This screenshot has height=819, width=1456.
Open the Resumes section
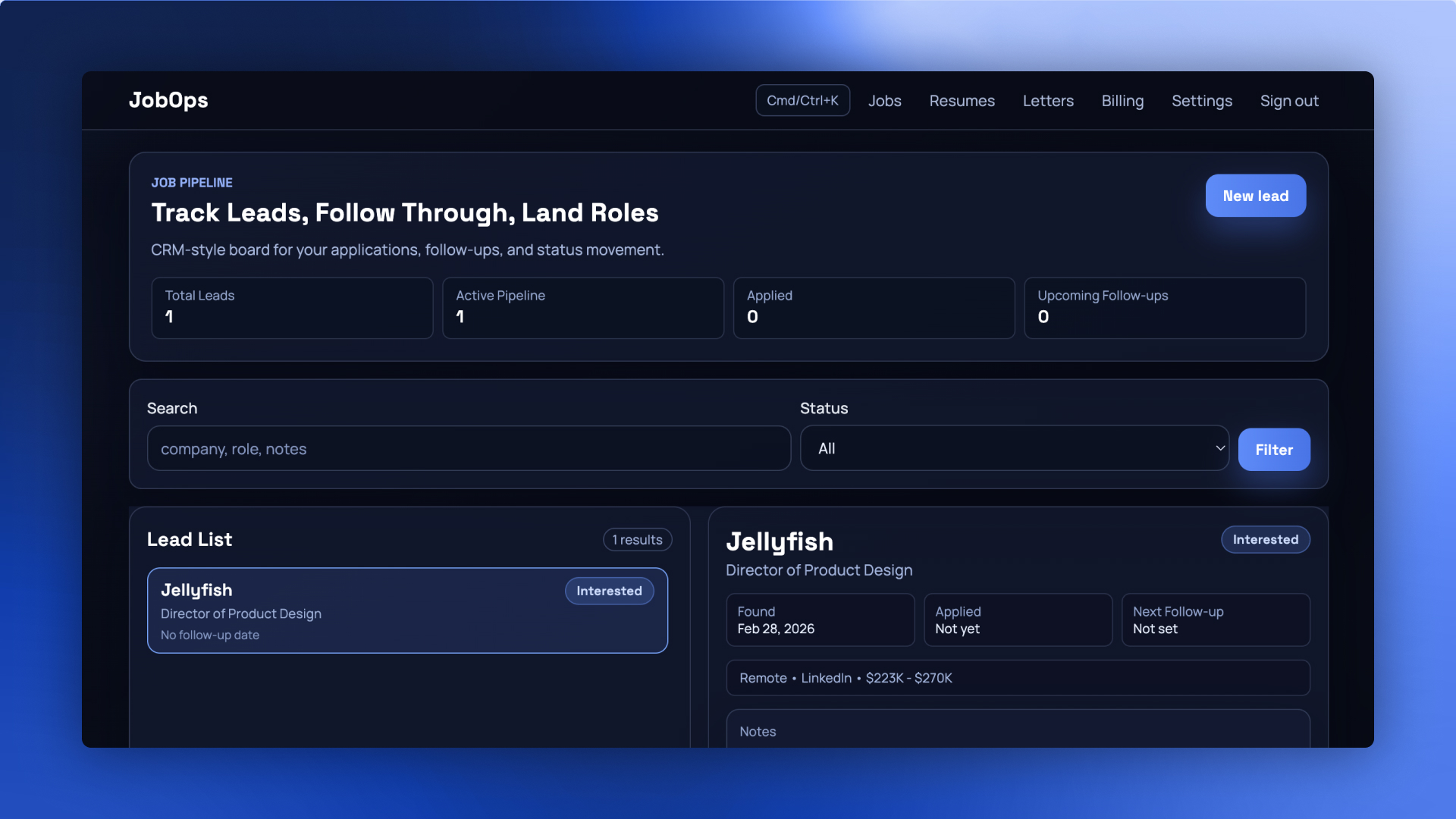(x=962, y=101)
